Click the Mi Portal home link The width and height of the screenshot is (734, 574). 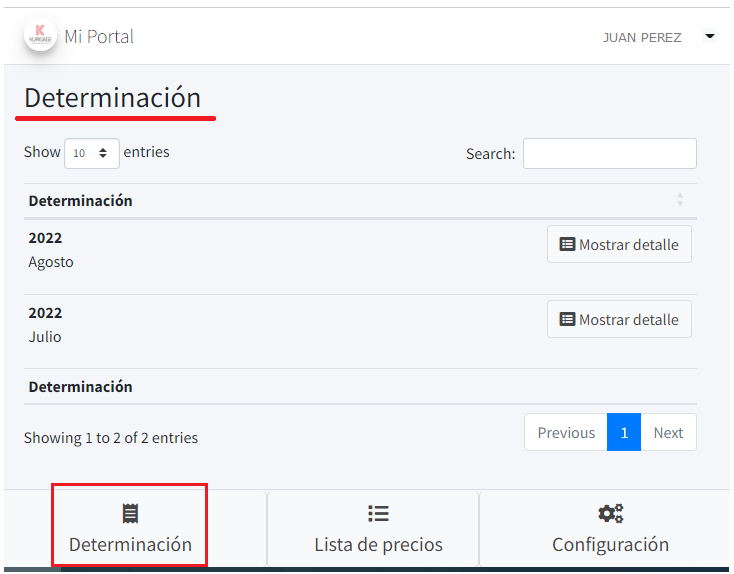(x=99, y=37)
